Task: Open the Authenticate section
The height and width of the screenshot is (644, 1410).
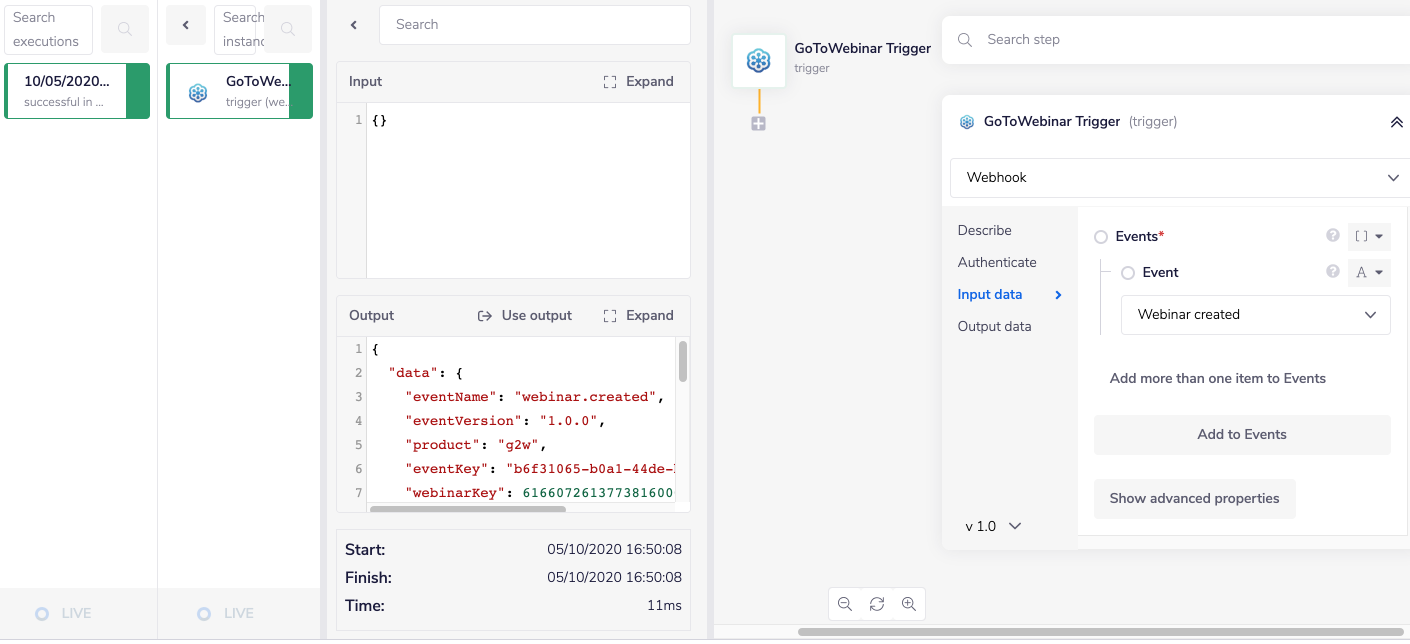Action: coord(997,262)
